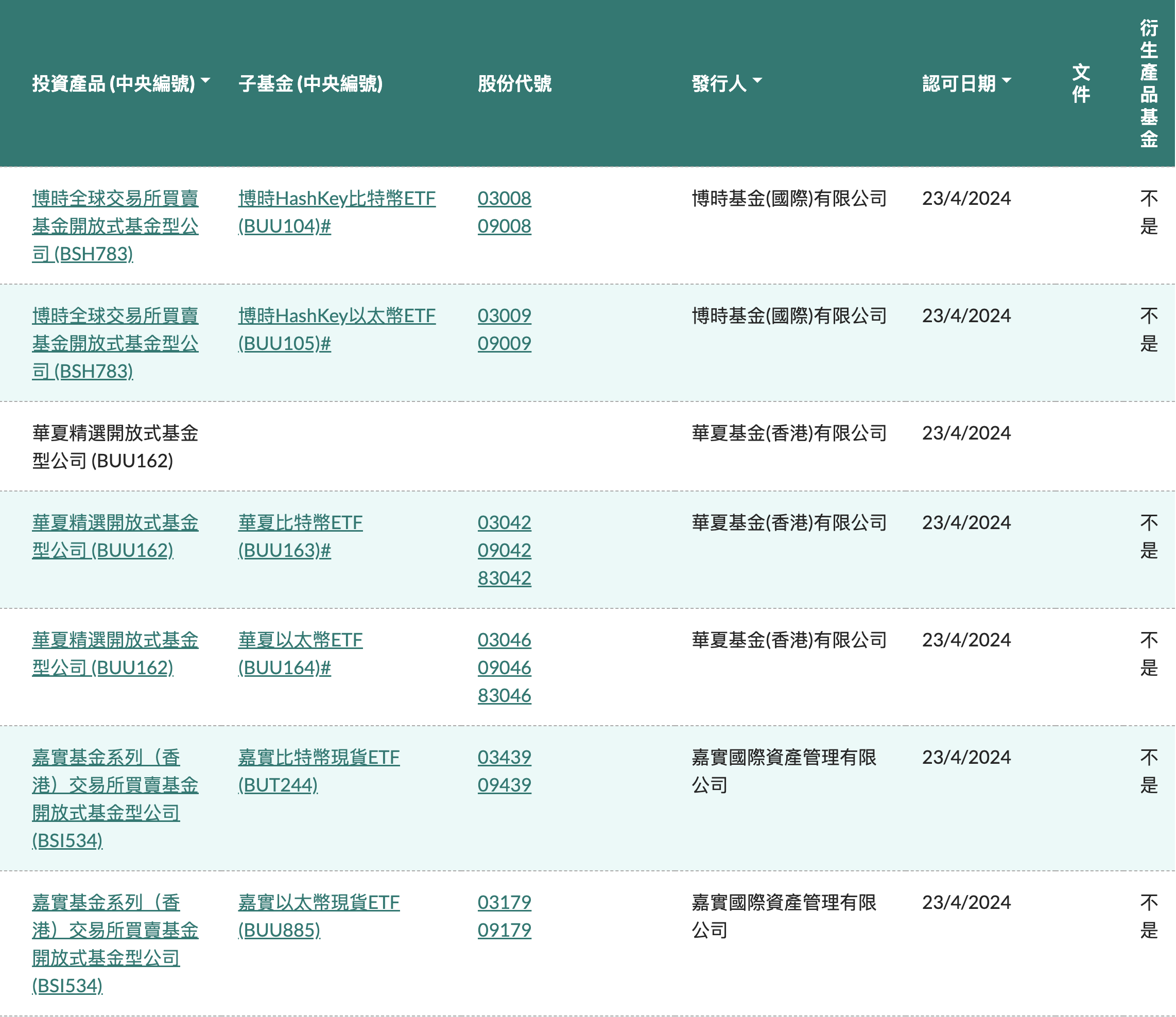
Task: Select 衍生產品基金 column header
Action: pyautogui.click(x=1149, y=83)
